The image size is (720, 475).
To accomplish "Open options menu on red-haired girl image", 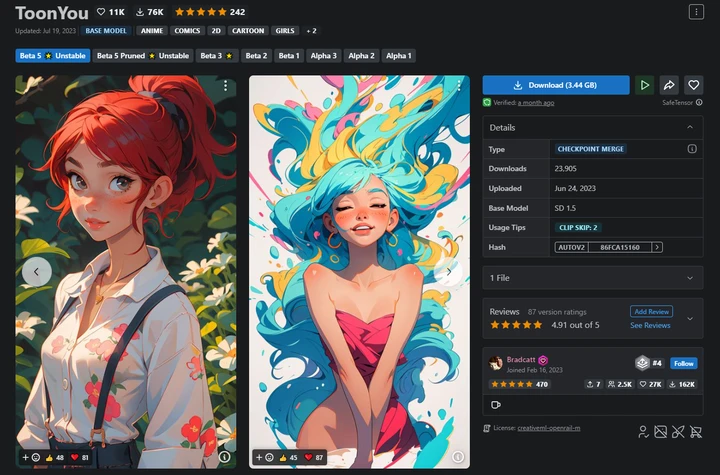I will 225,86.
